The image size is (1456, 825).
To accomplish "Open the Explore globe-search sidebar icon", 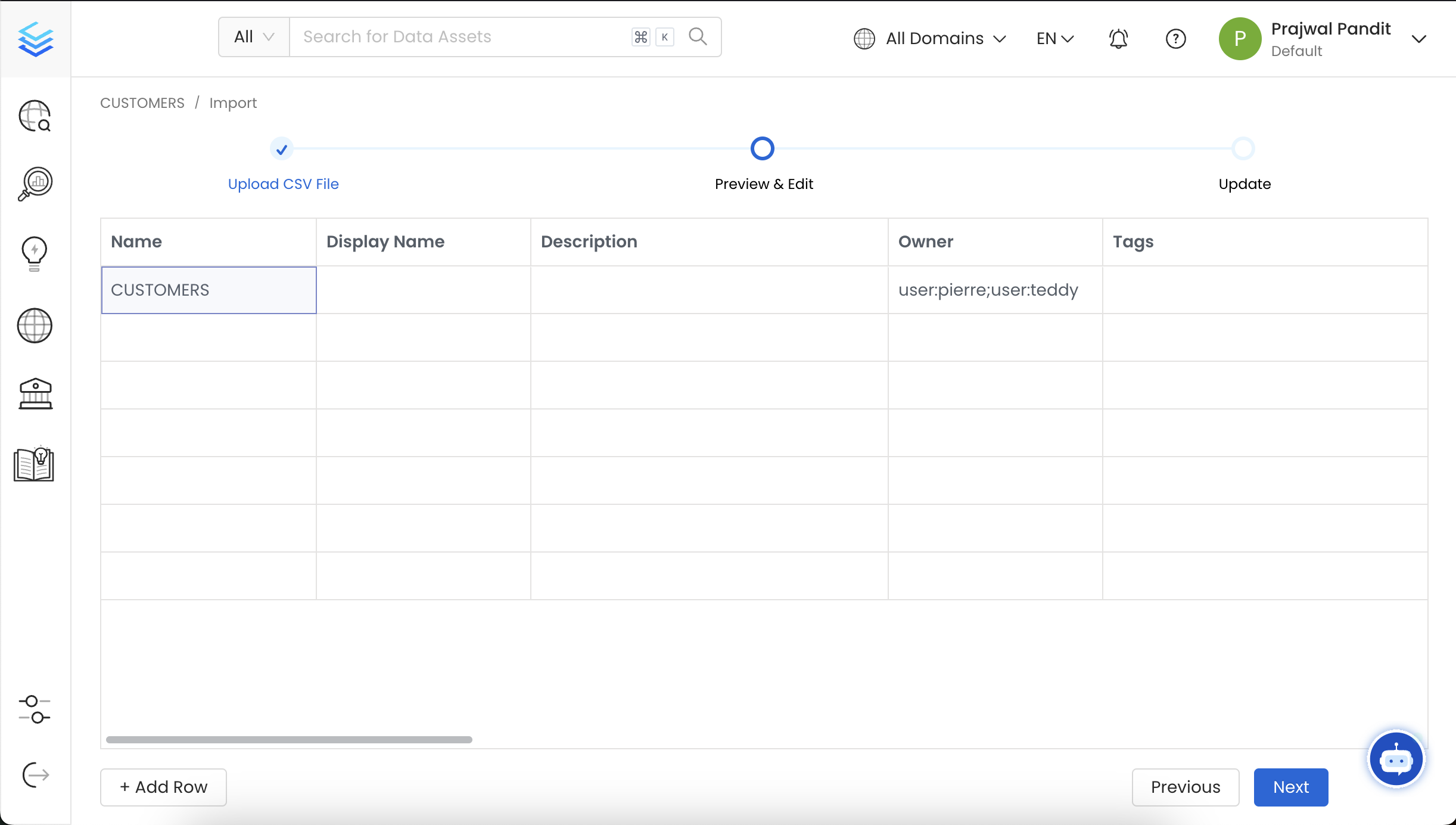I will (35, 116).
